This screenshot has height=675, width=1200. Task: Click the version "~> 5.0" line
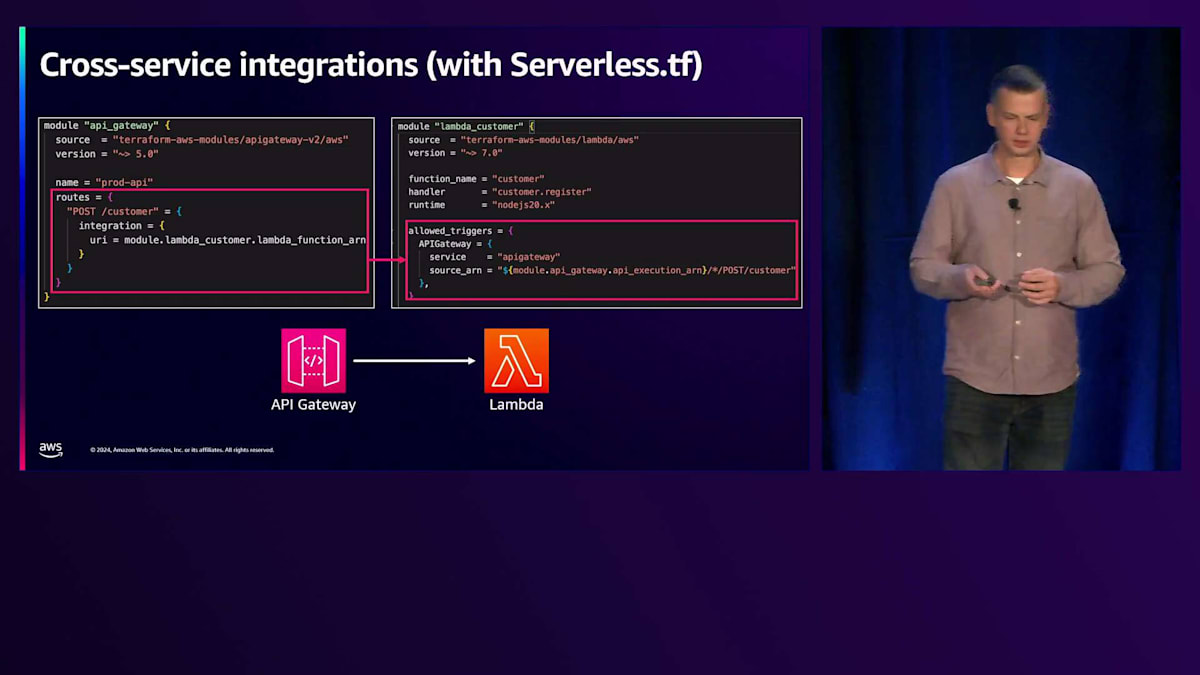coord(107,154)
